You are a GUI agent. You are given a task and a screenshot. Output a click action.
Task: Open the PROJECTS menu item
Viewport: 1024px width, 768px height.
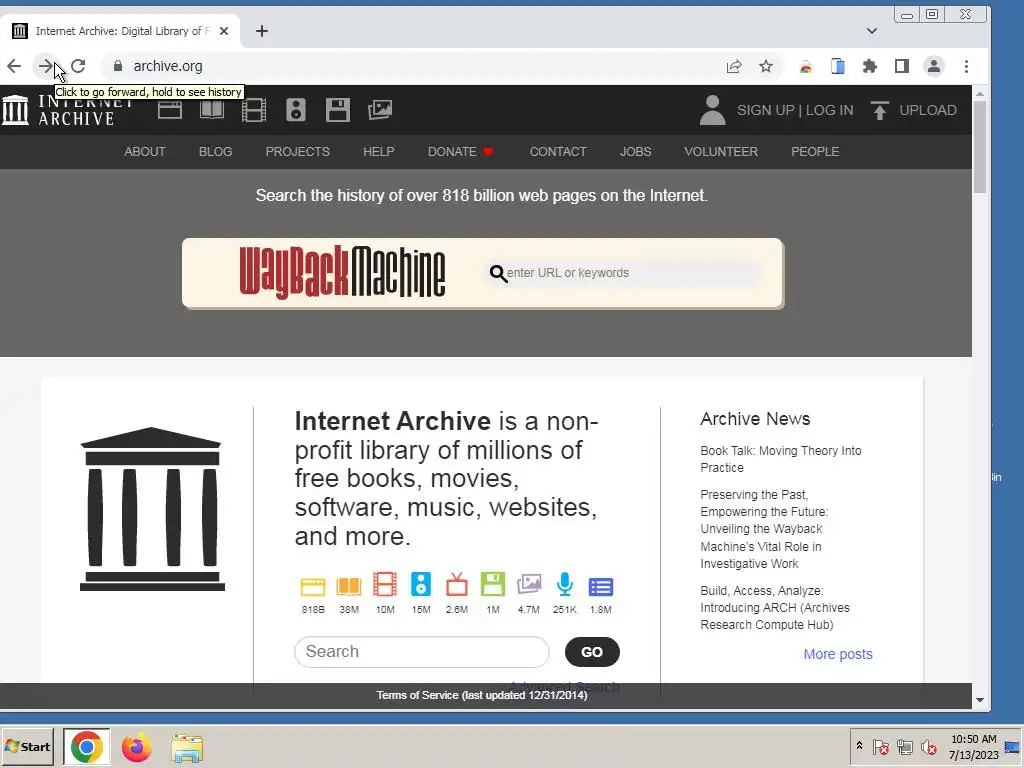[297, 152]
